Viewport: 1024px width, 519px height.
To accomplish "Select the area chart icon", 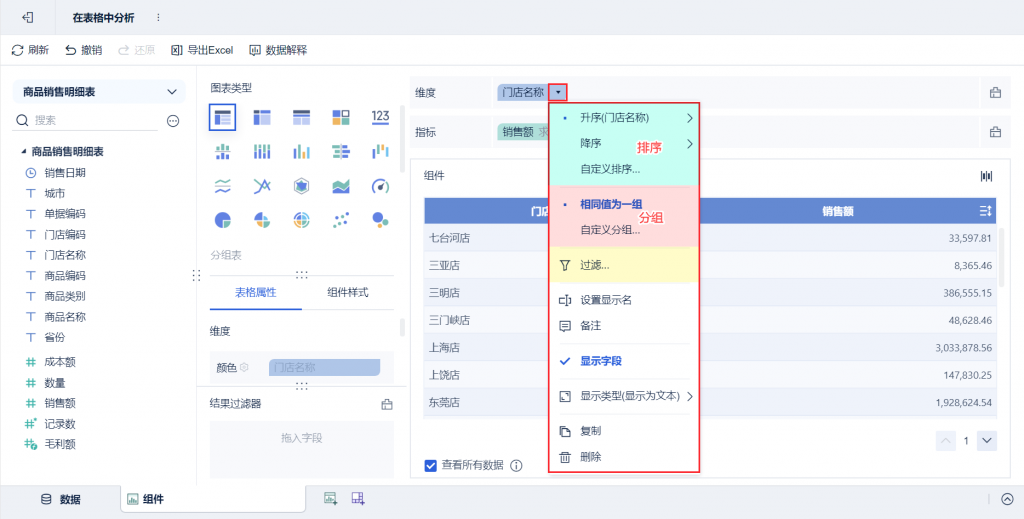I will pyautogui.click(x=341, y=187).
